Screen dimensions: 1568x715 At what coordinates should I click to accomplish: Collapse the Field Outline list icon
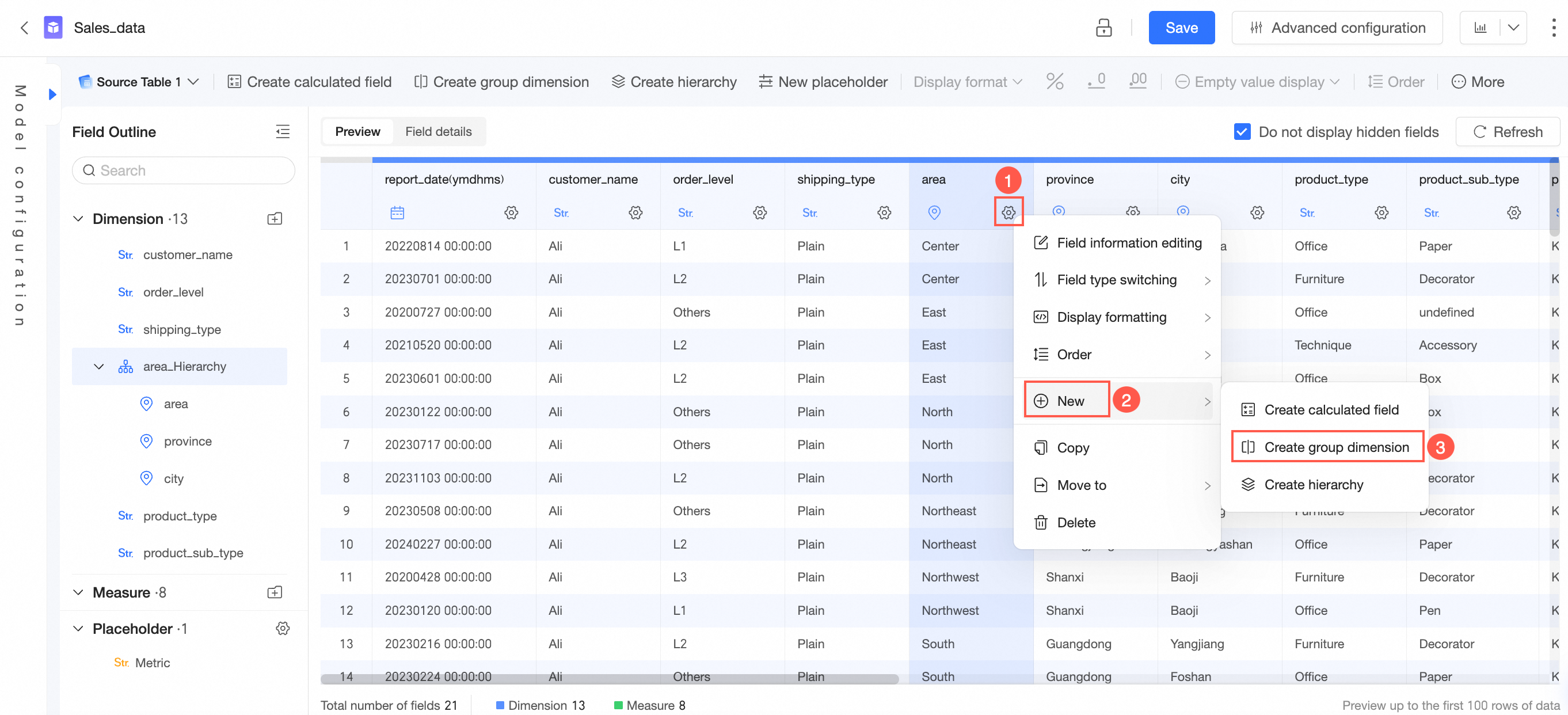point(283,131)
